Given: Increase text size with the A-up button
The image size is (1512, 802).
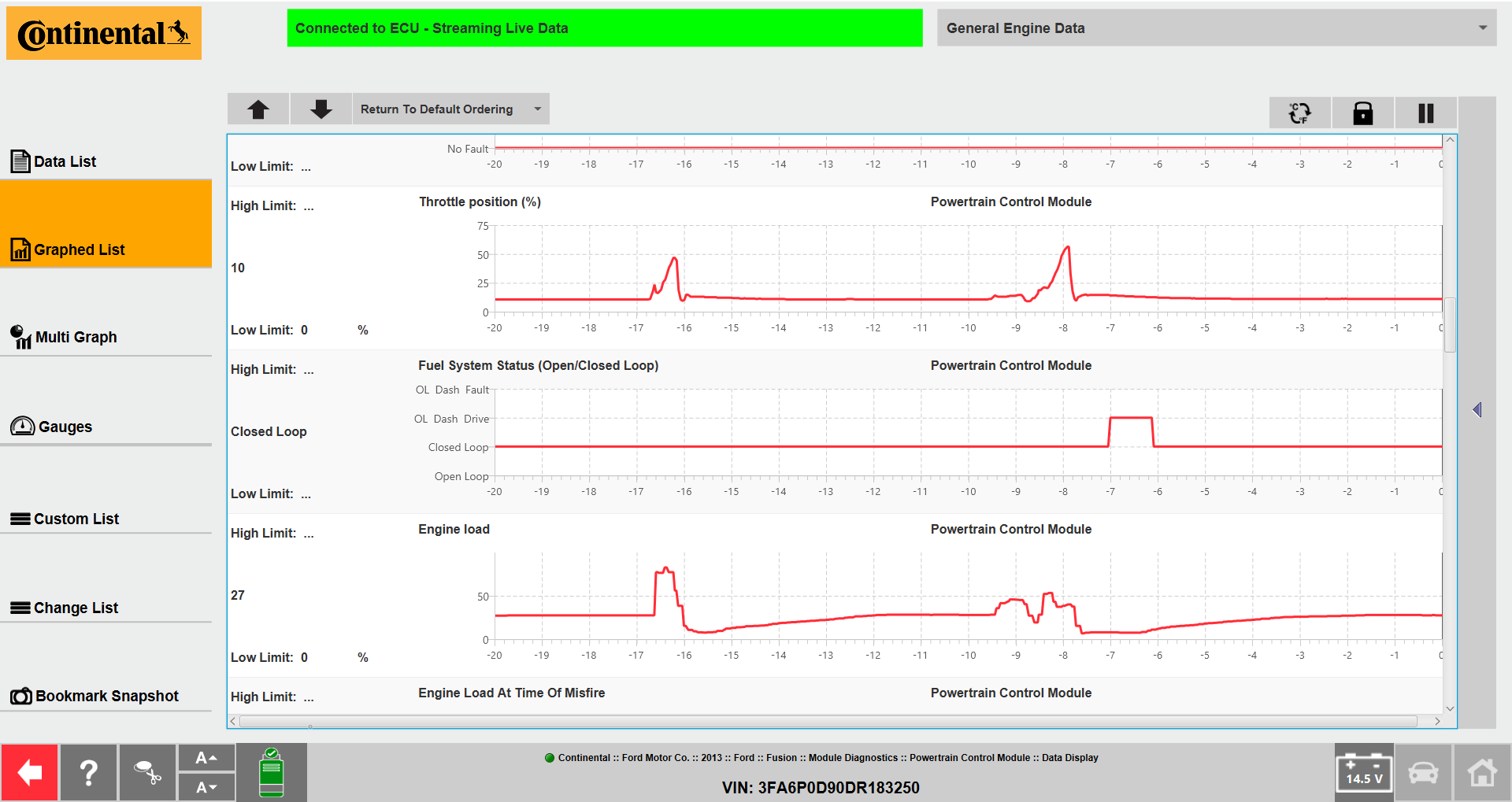Looking at the screenshot, I should [206, 757].
